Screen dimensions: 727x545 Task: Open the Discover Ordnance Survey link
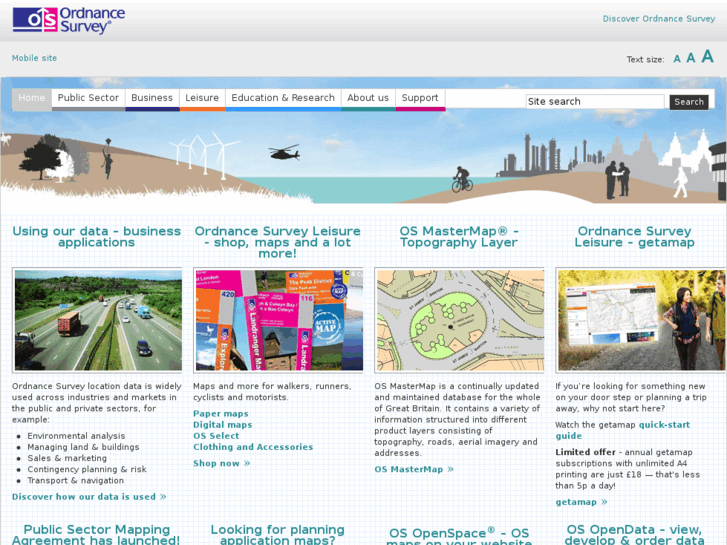[658, 19]
